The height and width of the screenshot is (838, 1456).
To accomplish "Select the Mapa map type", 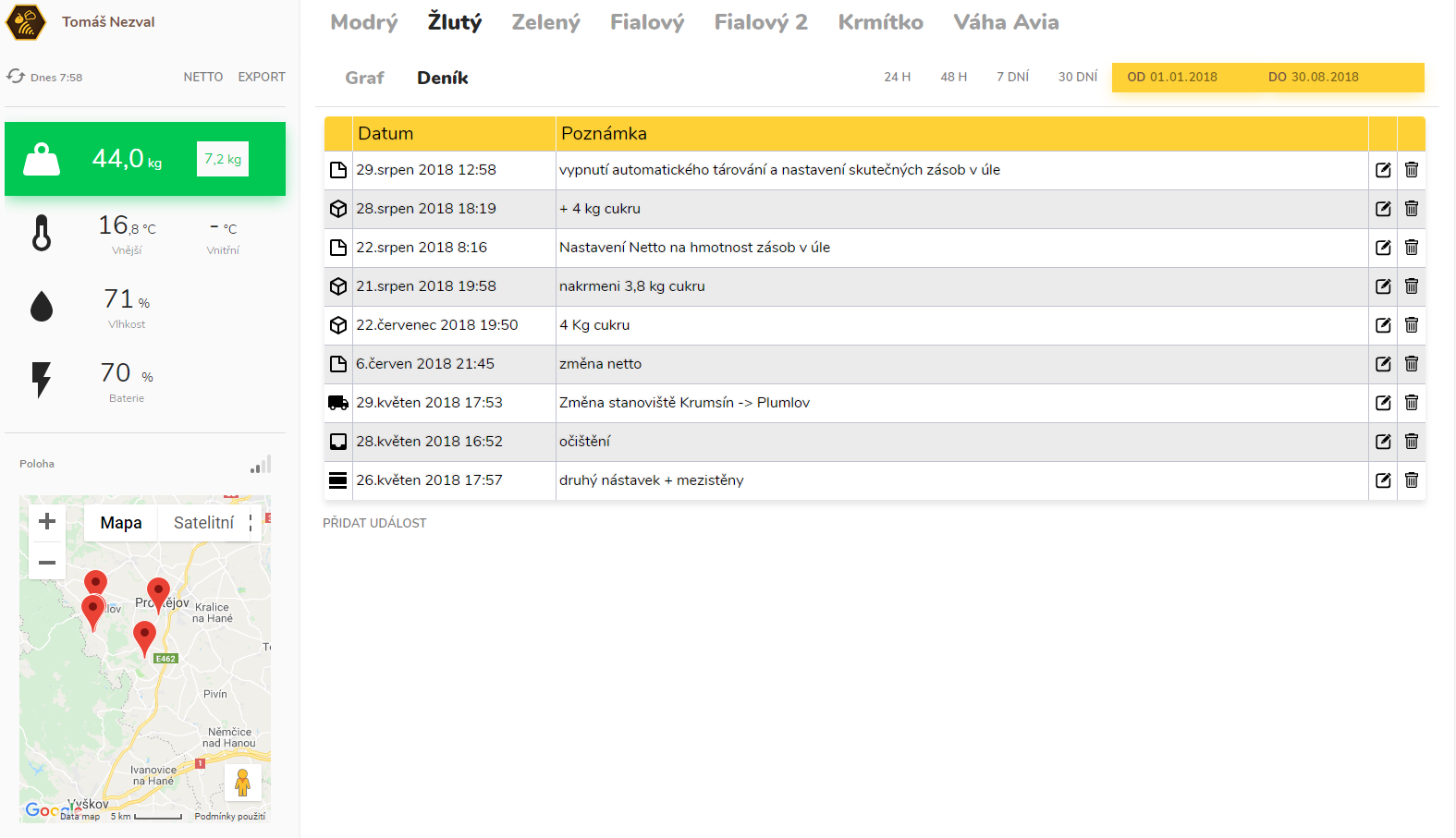I will click(121, 523).
